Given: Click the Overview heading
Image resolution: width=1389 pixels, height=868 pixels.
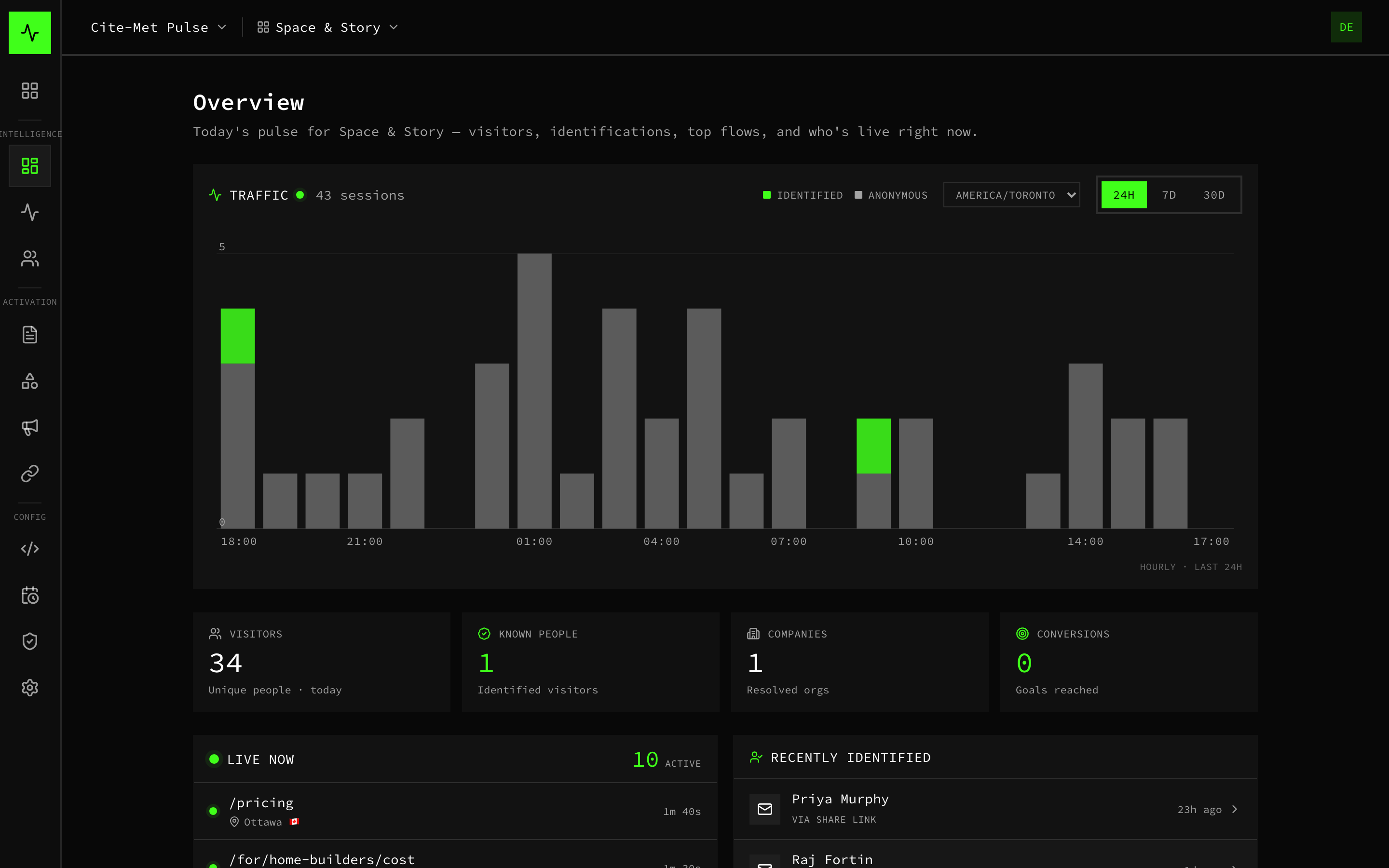Looking at the screenshot, I should pos(248,103).
